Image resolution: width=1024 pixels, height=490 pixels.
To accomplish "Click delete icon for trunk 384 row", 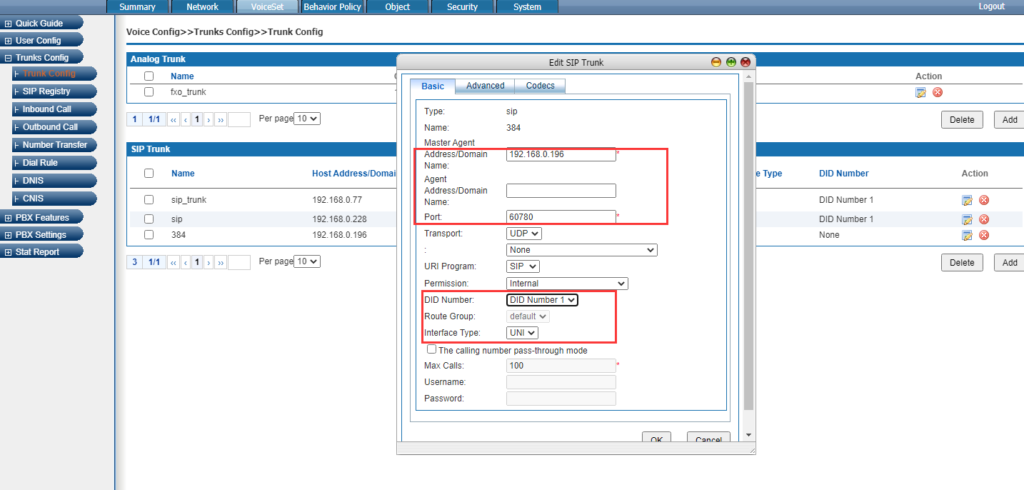I will coord(984,235).
